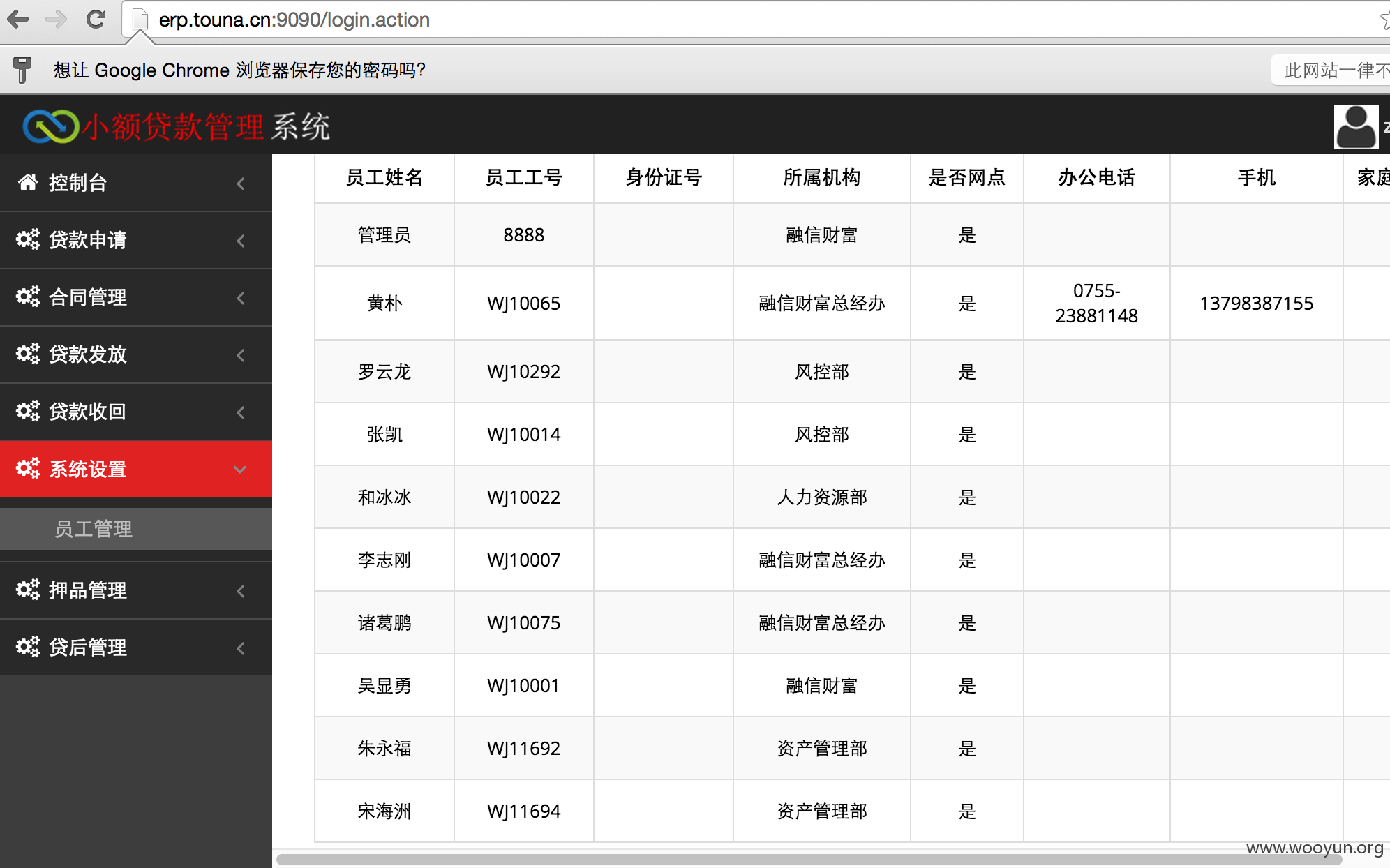1390x868 pixels.
Task: Collapse the 系统设置 menu chevron
Action: [240, 470]
